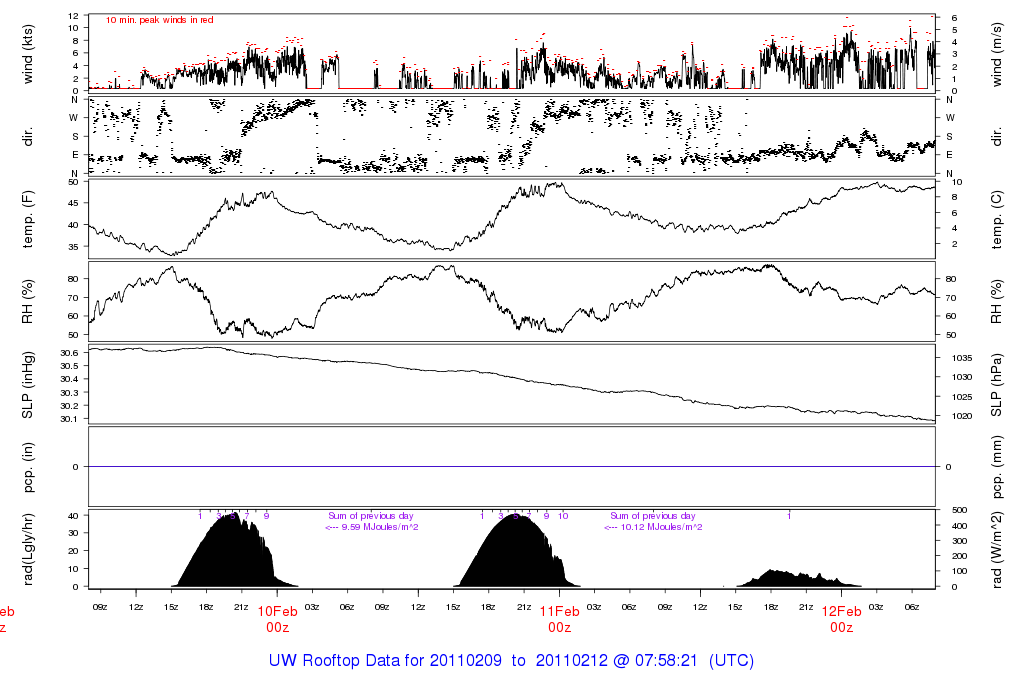Click the "rad (W/m^2)" axis label
Viewport: 1024px width, 700px height.
[996, 549]
